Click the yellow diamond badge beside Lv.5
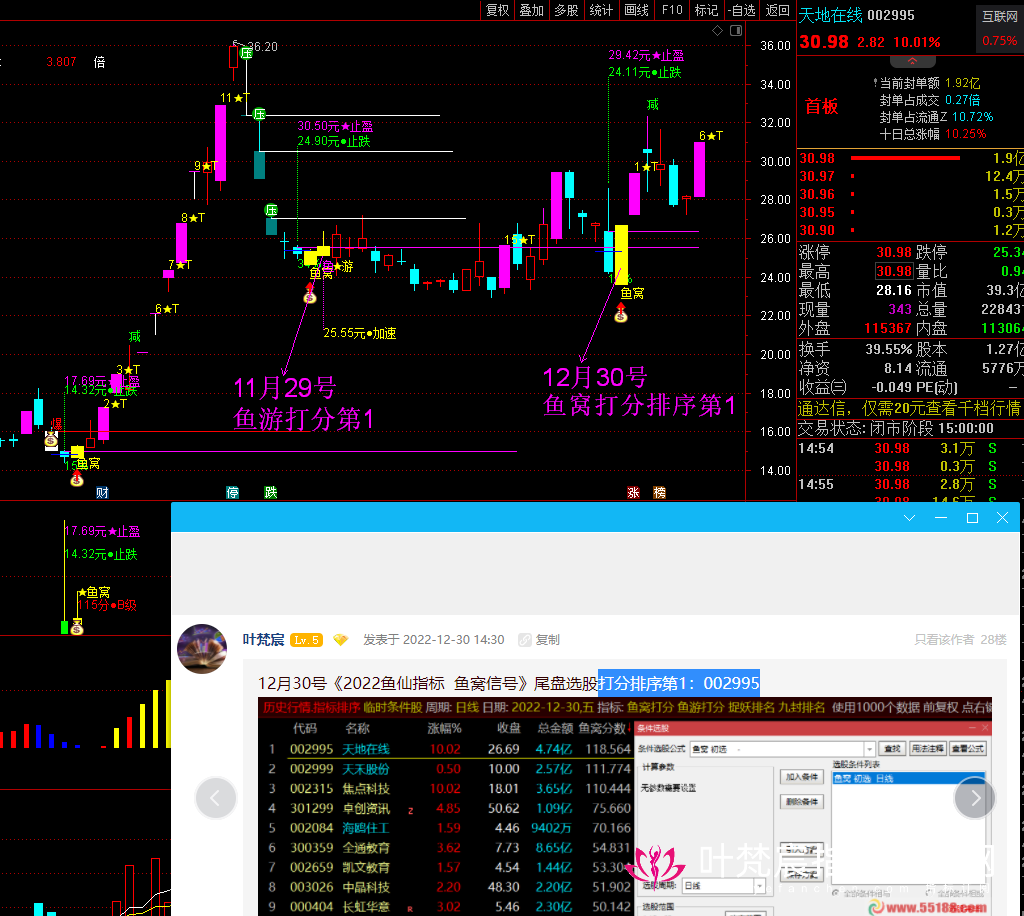This screenshot has width=1024, height=916. 341,640
